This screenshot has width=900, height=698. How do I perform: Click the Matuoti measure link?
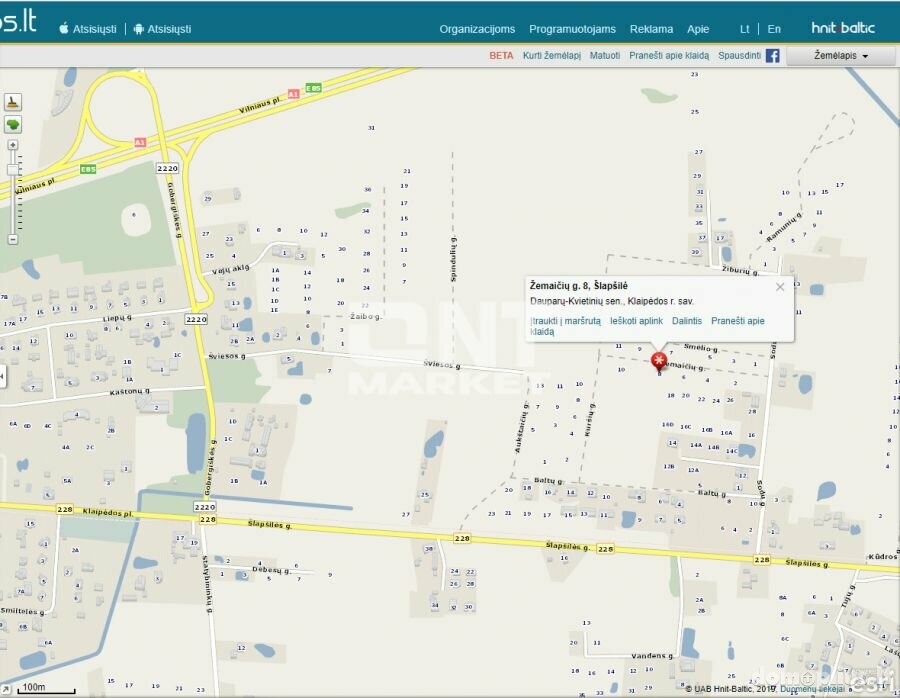604,56
